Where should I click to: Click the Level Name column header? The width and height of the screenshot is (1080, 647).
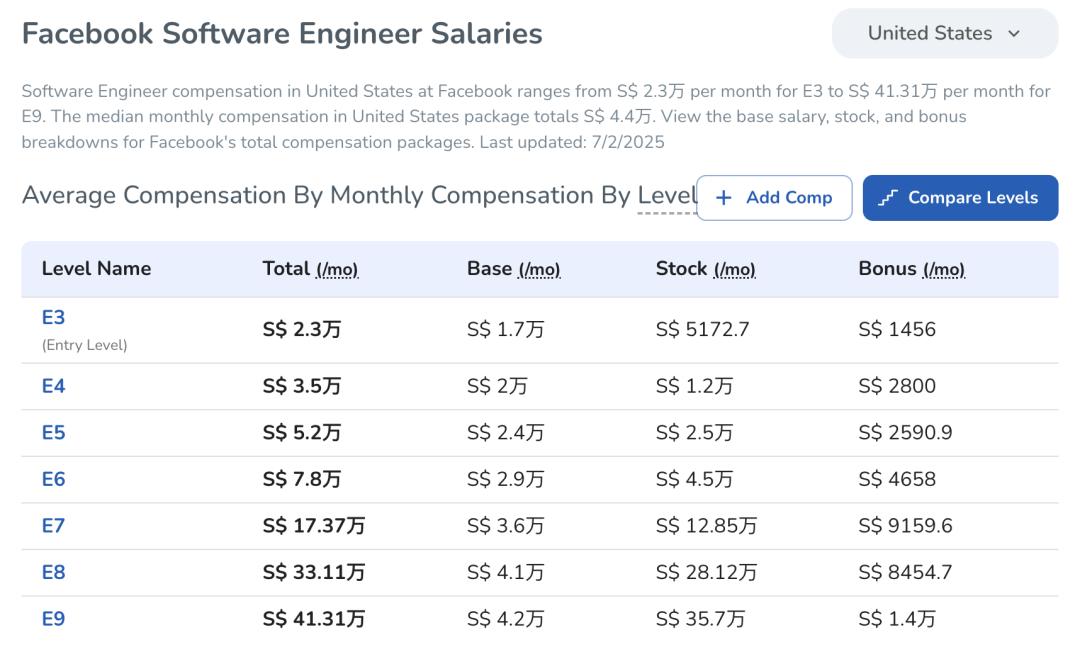(96, 269)
